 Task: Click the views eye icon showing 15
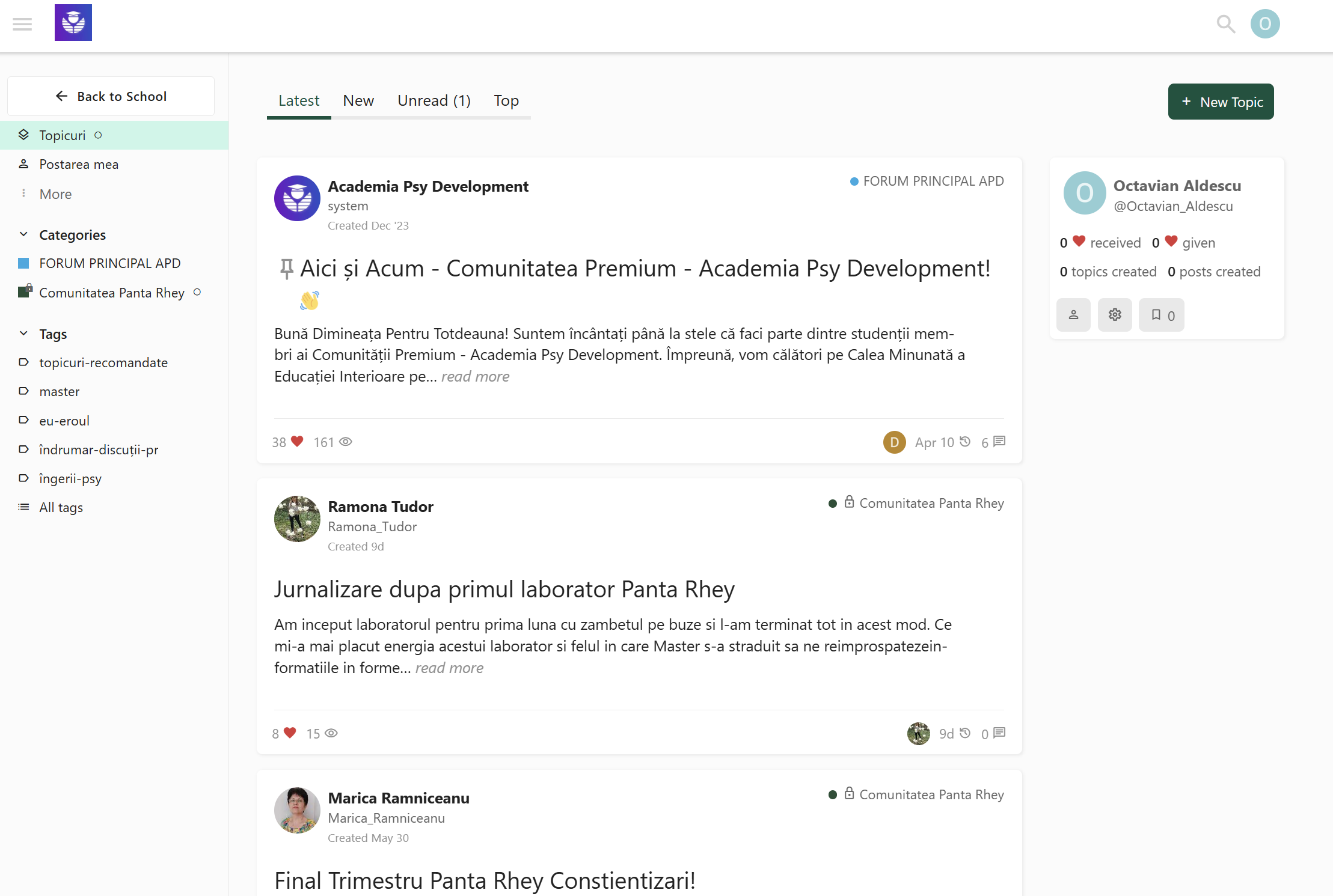[331, 733]
